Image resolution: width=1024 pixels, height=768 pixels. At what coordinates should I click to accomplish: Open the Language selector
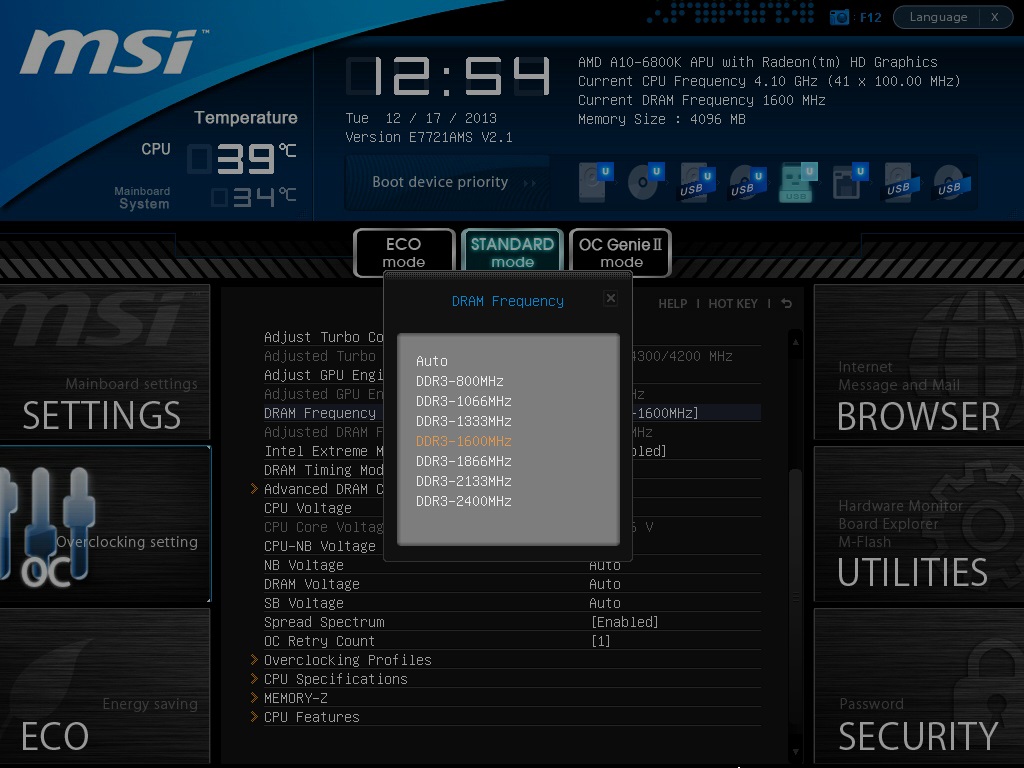click(x=938, y=17)
